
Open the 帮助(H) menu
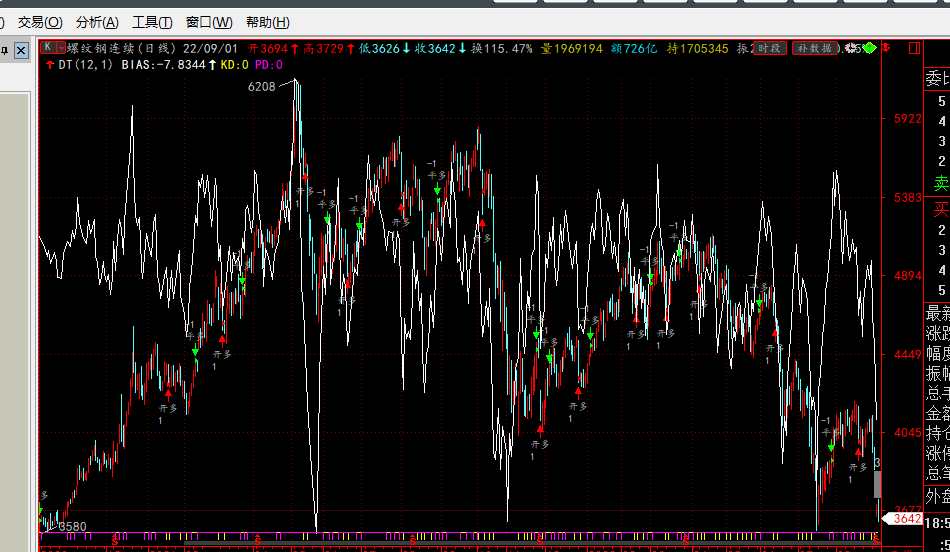tap(267, 22)
